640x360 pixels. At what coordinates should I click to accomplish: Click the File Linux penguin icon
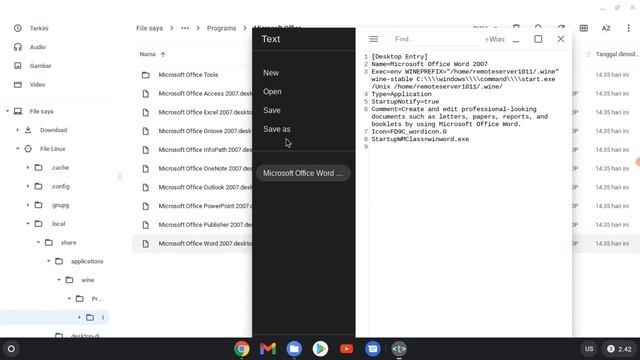click(28, 149)
